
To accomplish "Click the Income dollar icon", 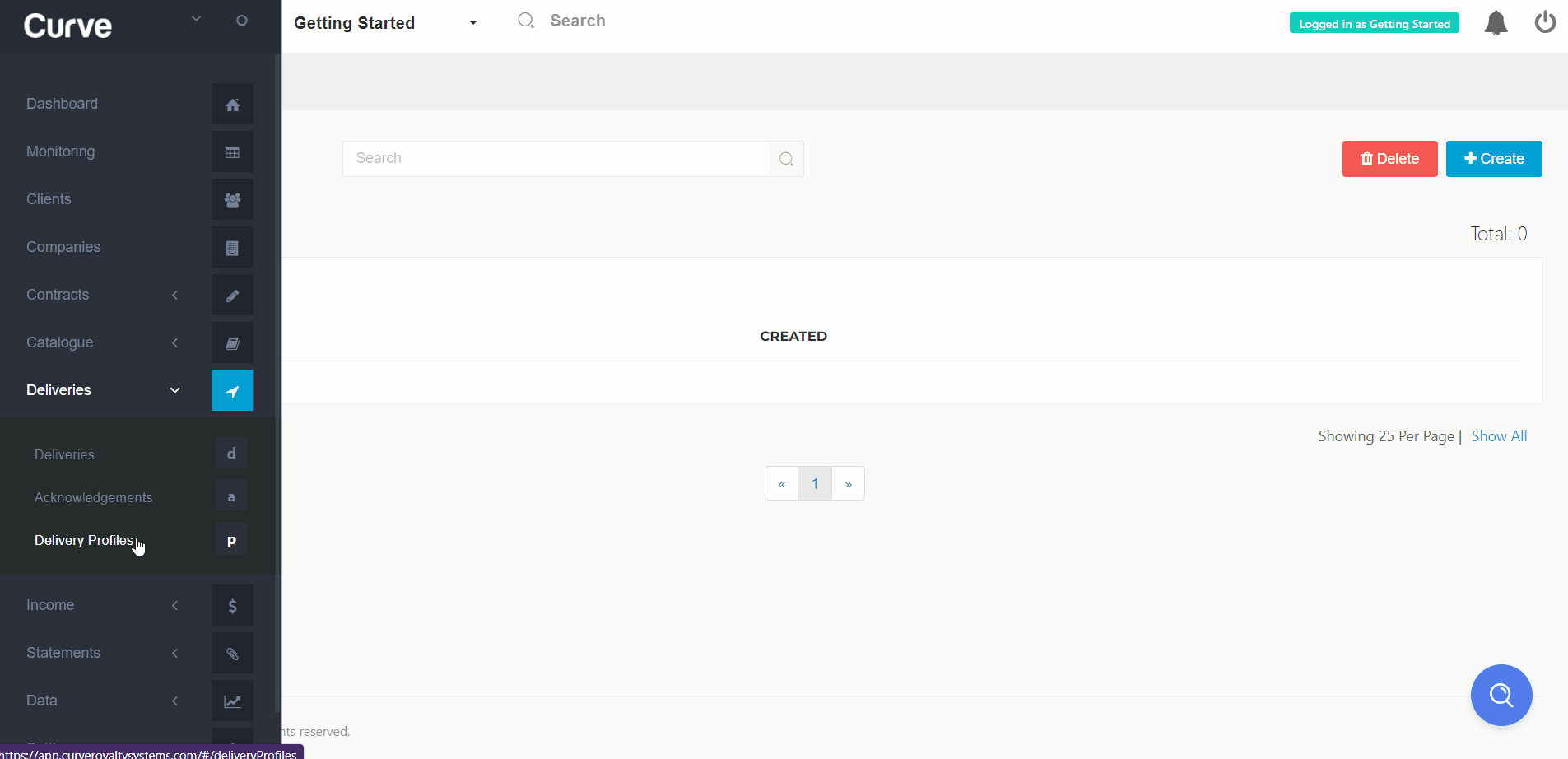I will click(x=232, y=605).
